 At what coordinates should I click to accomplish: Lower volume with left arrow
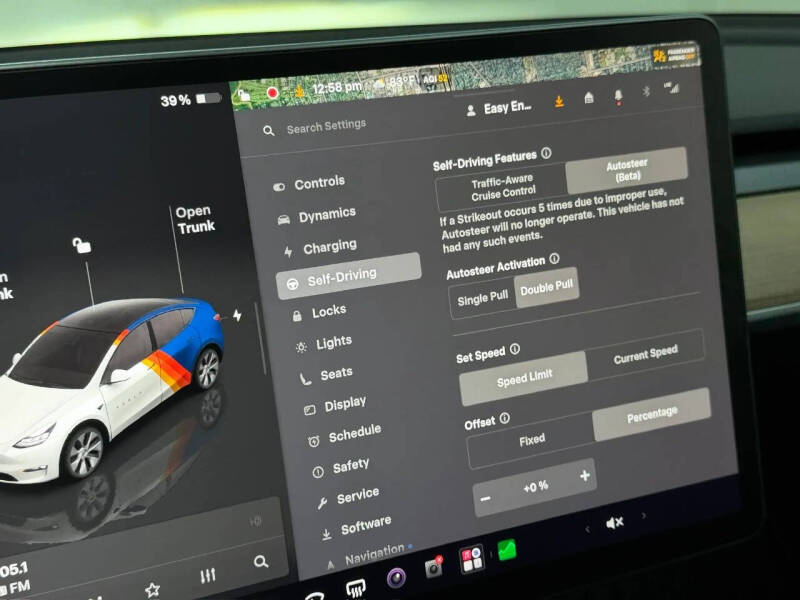(x=587, y=529)
